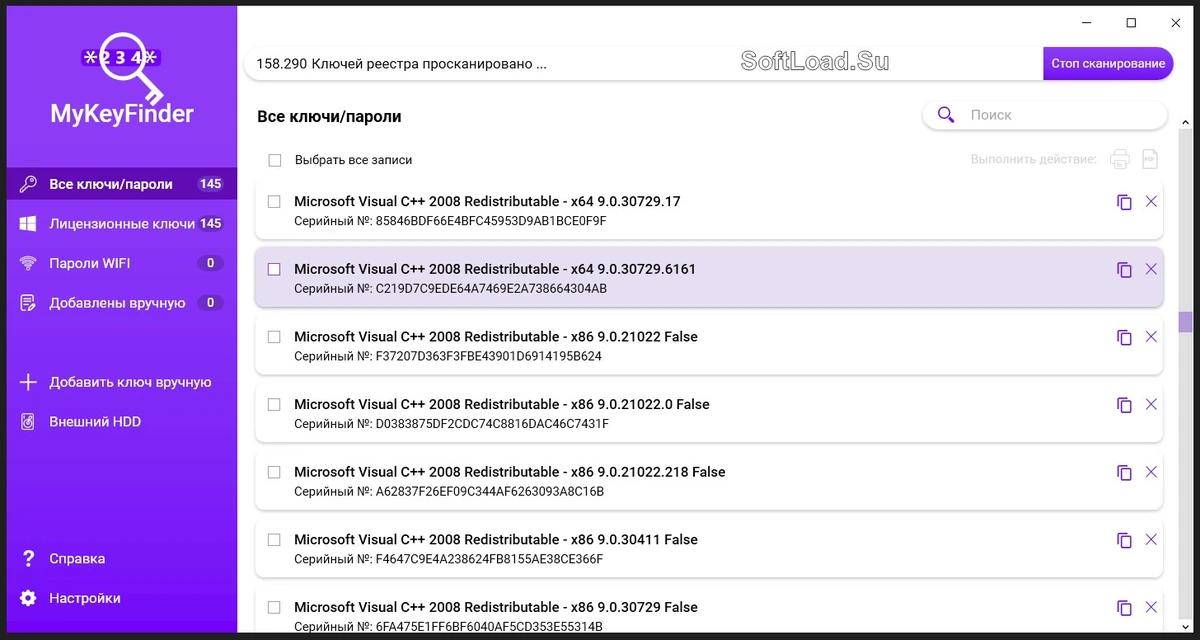This screenshot has width=1200, height=640.
Task: Click the Windows icon beside Лицензионные ключи
Action: pyautogui.click(x=28, y=224)
